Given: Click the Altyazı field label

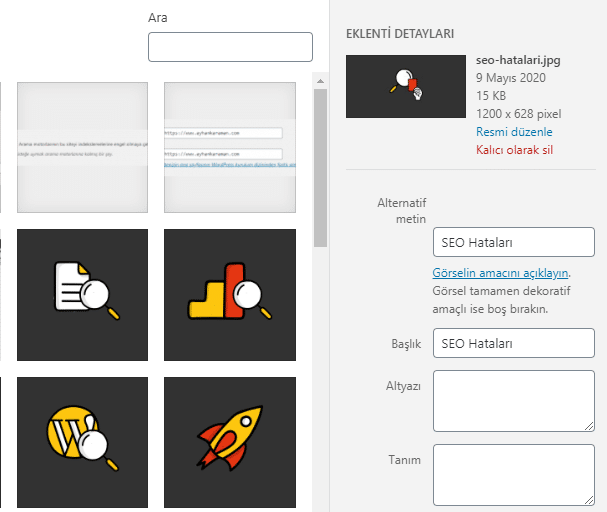Looking at the screenshot, I should 403,386.
